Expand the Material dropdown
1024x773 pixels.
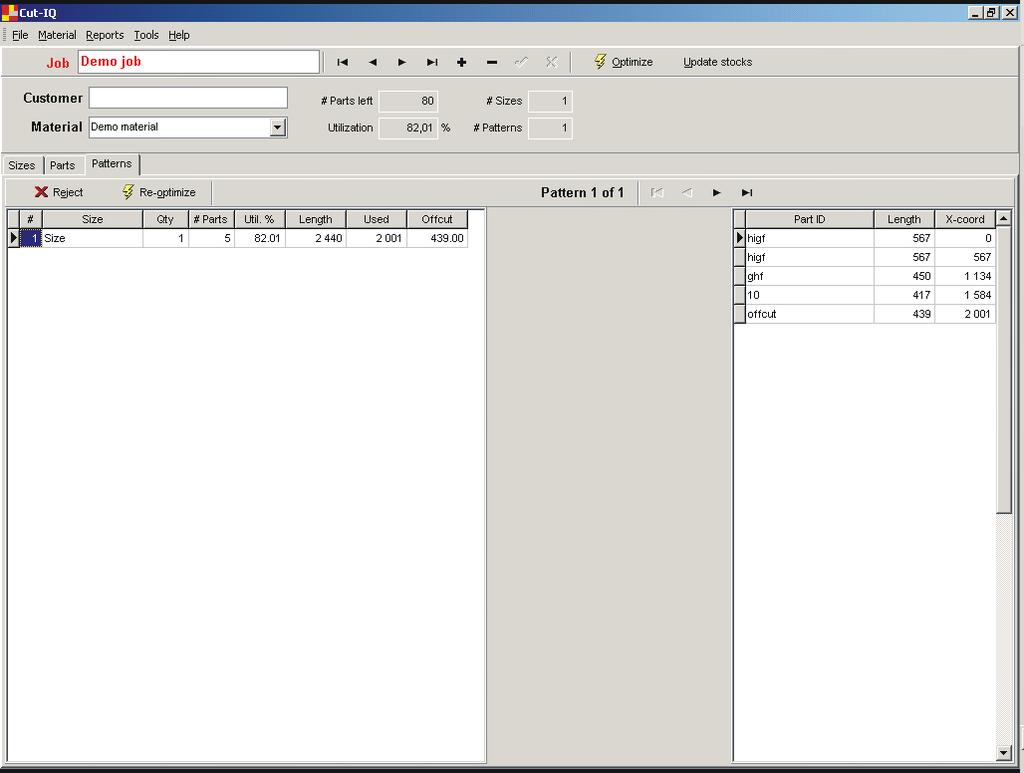[x=278, y=127]
